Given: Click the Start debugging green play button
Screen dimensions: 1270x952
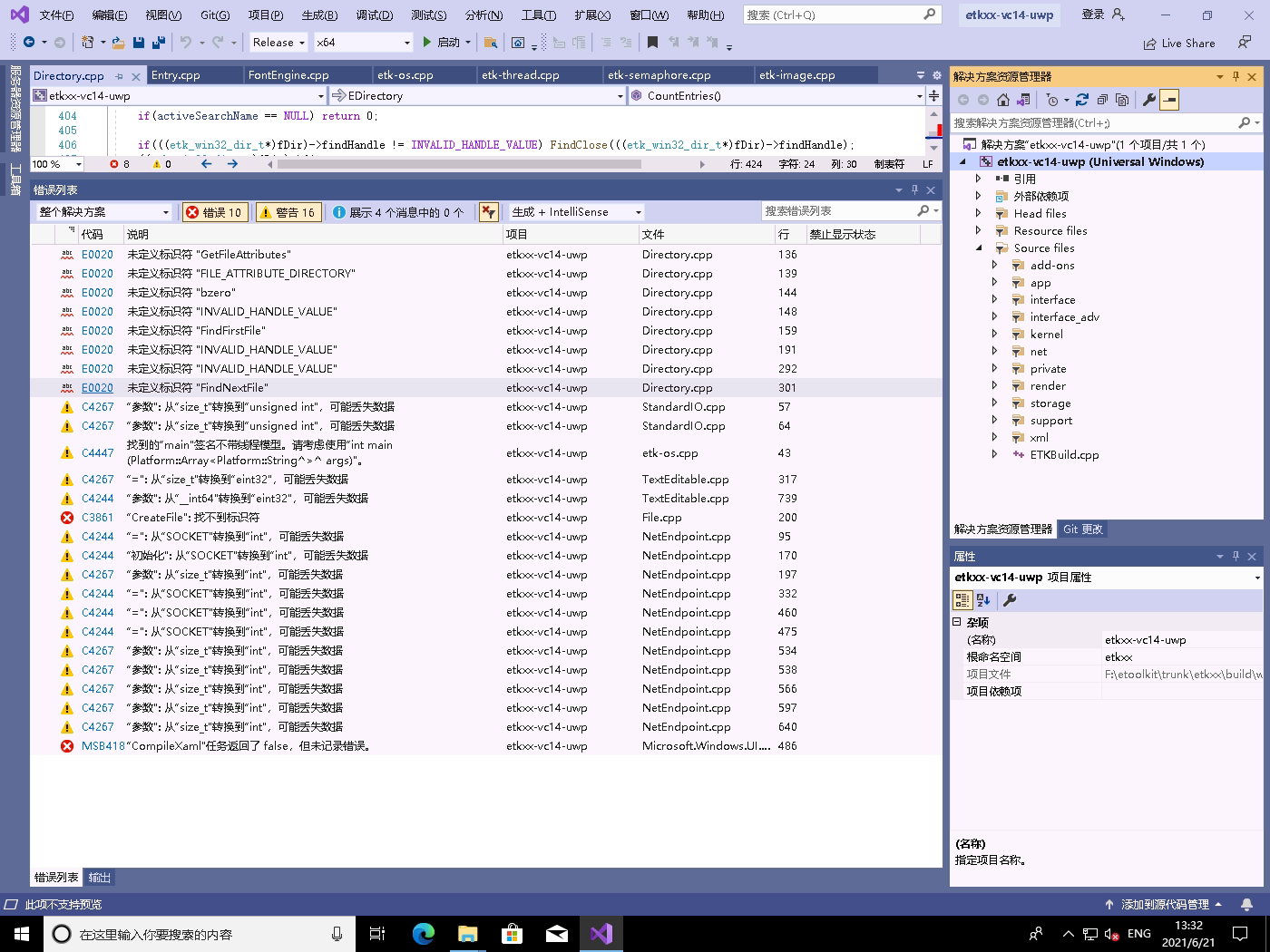Looking at the screenshot, I should [x=427, y=43].
